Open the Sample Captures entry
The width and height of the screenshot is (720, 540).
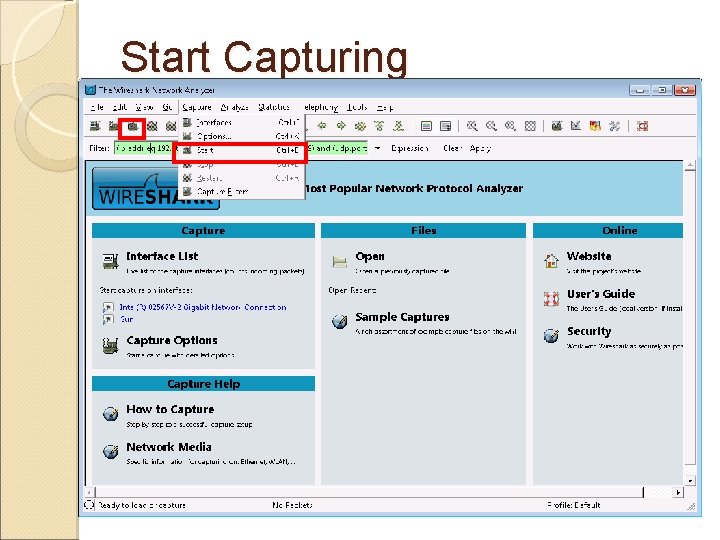pyautogui.click(x=402, y=317)
